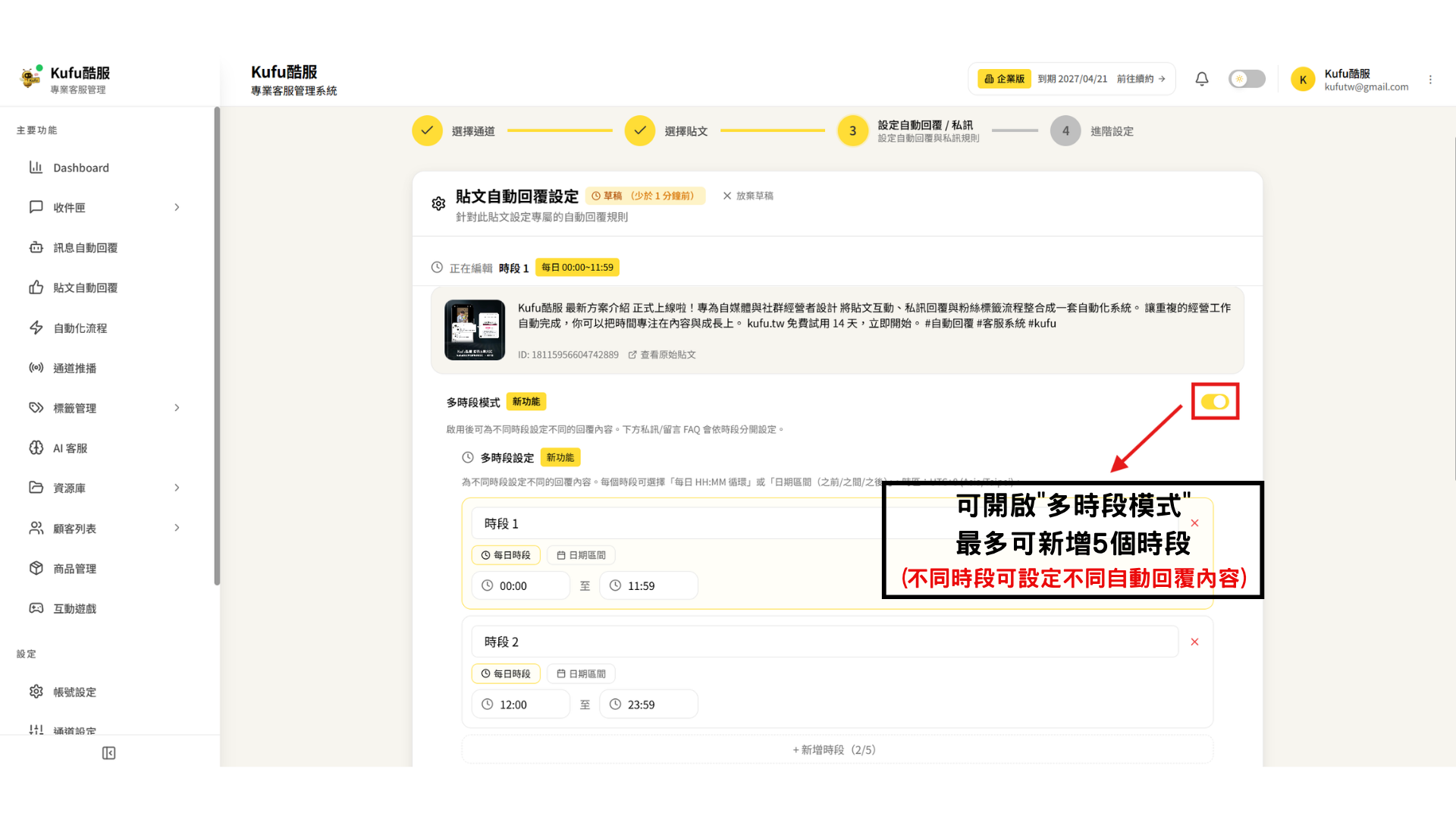Click 查看原始貼文 link
The image size is (1456, 819).
coord(662,355)
